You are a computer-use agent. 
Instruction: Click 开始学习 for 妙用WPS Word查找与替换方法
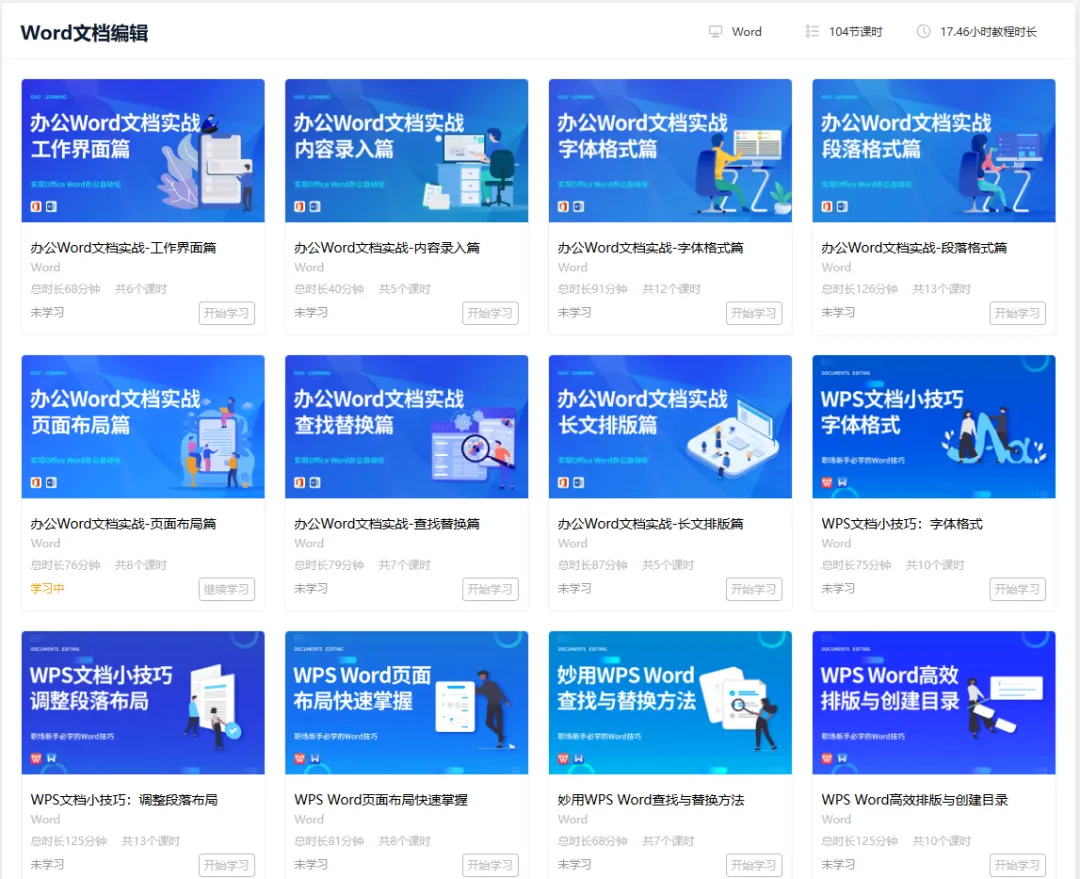point(754,865)
